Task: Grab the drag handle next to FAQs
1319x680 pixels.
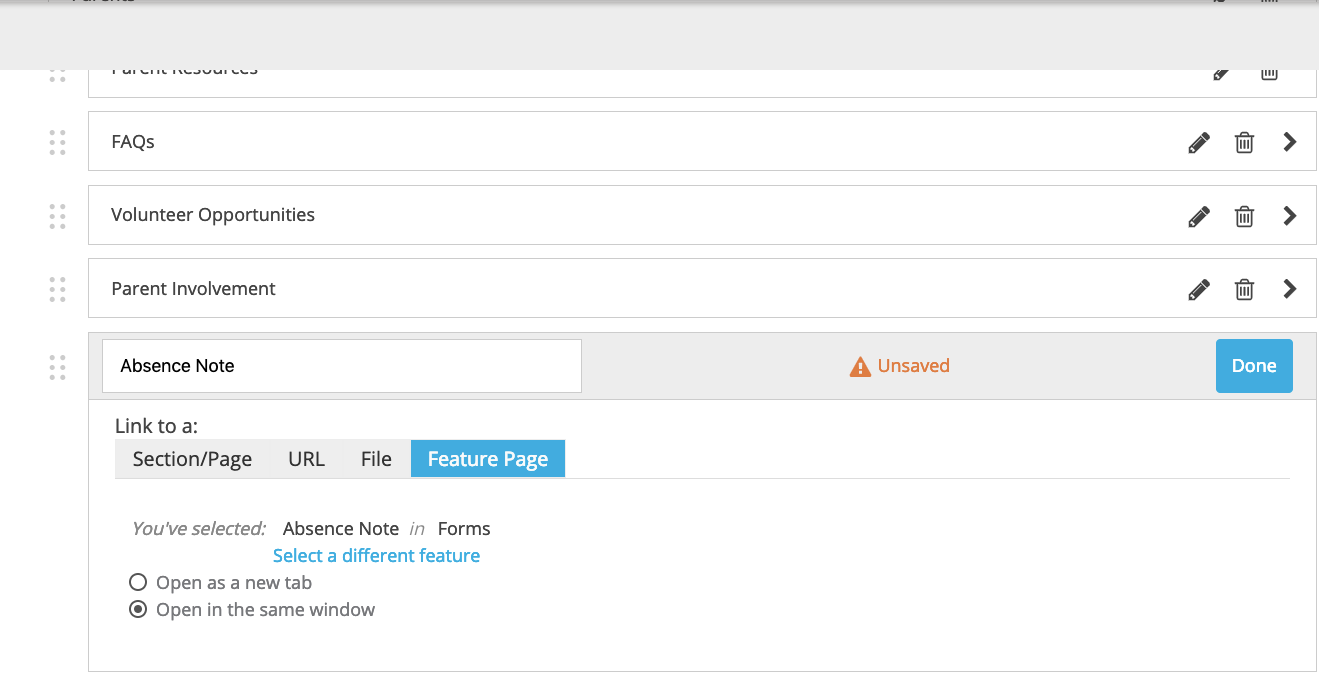Action: click(57, 141)
